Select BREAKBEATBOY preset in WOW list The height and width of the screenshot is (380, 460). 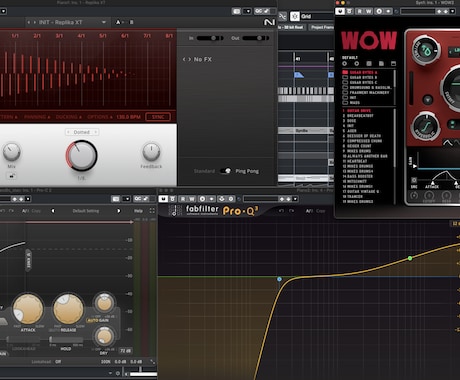[x=360, y=116]
